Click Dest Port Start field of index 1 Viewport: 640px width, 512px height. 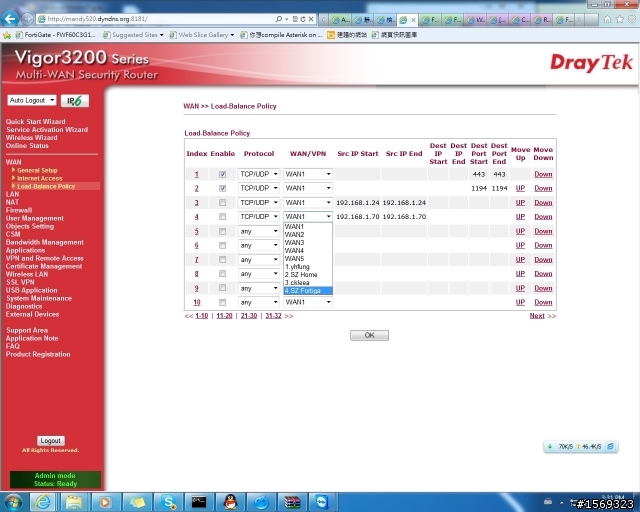pos(479,174)
